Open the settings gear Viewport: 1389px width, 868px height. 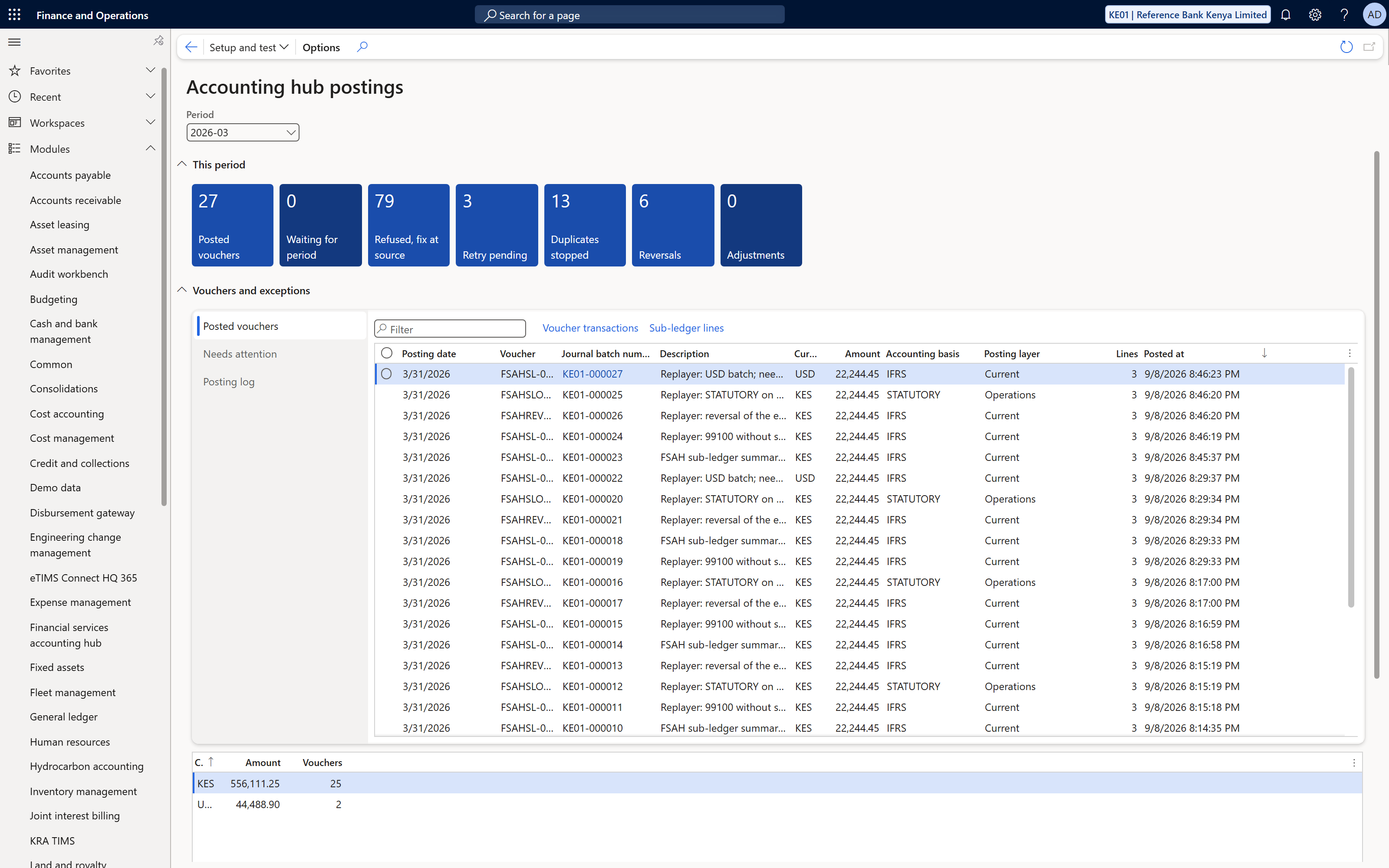[1315, 15]
